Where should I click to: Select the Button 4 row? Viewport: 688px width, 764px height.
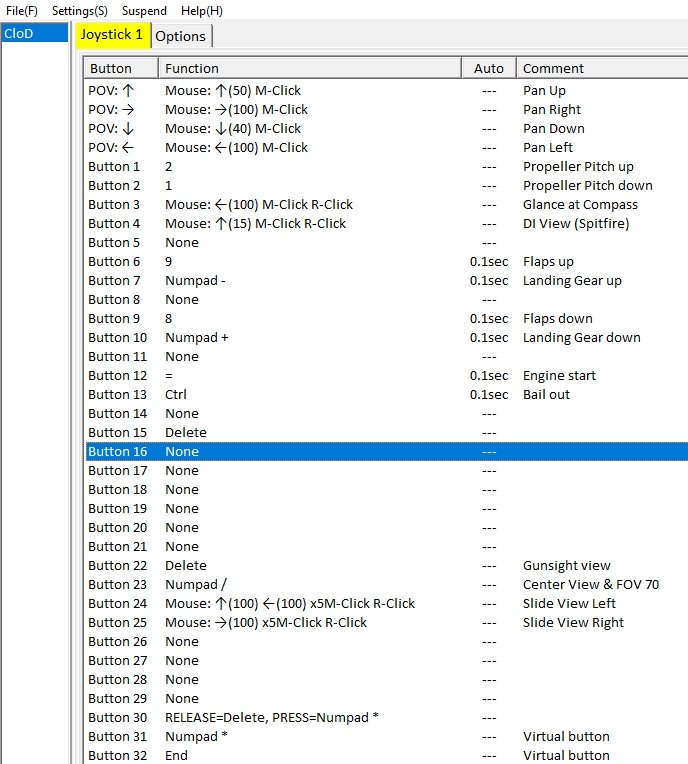tap(387, 224)
